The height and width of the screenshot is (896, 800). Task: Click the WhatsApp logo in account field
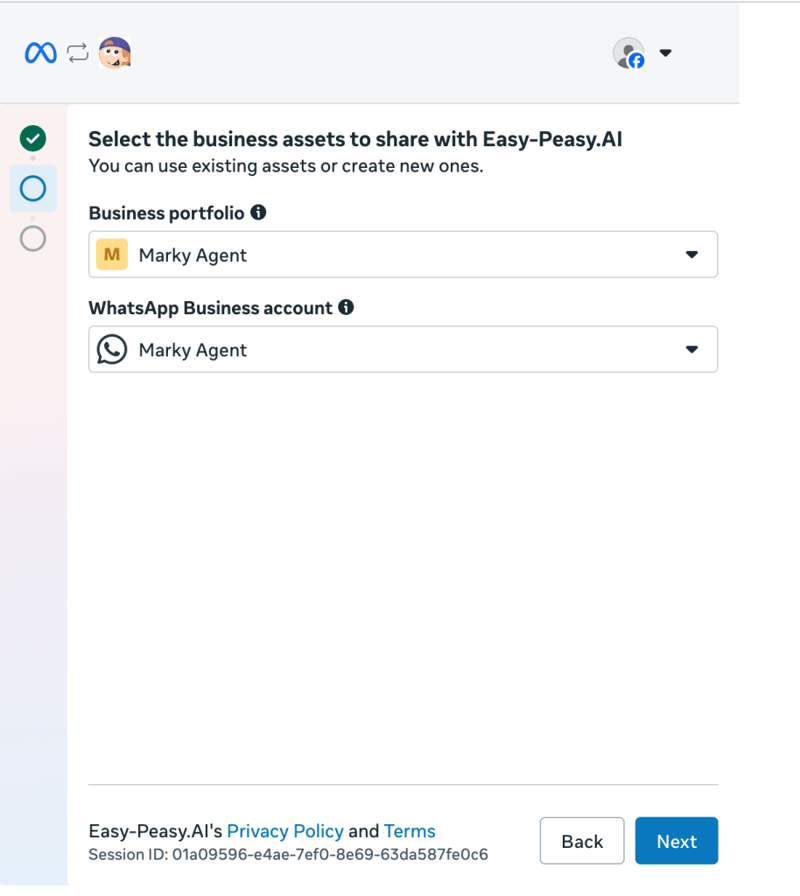click(x=112, y=349)
